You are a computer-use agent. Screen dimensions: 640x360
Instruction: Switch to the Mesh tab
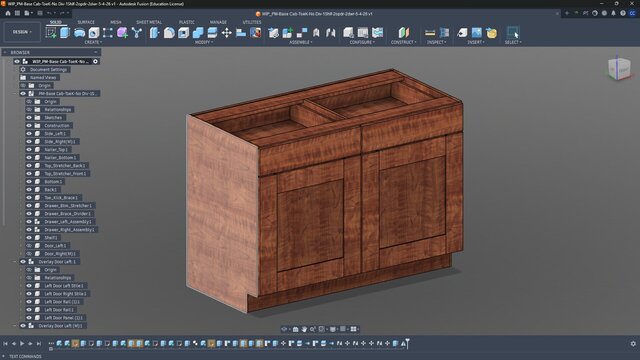(x=116, y=22)
